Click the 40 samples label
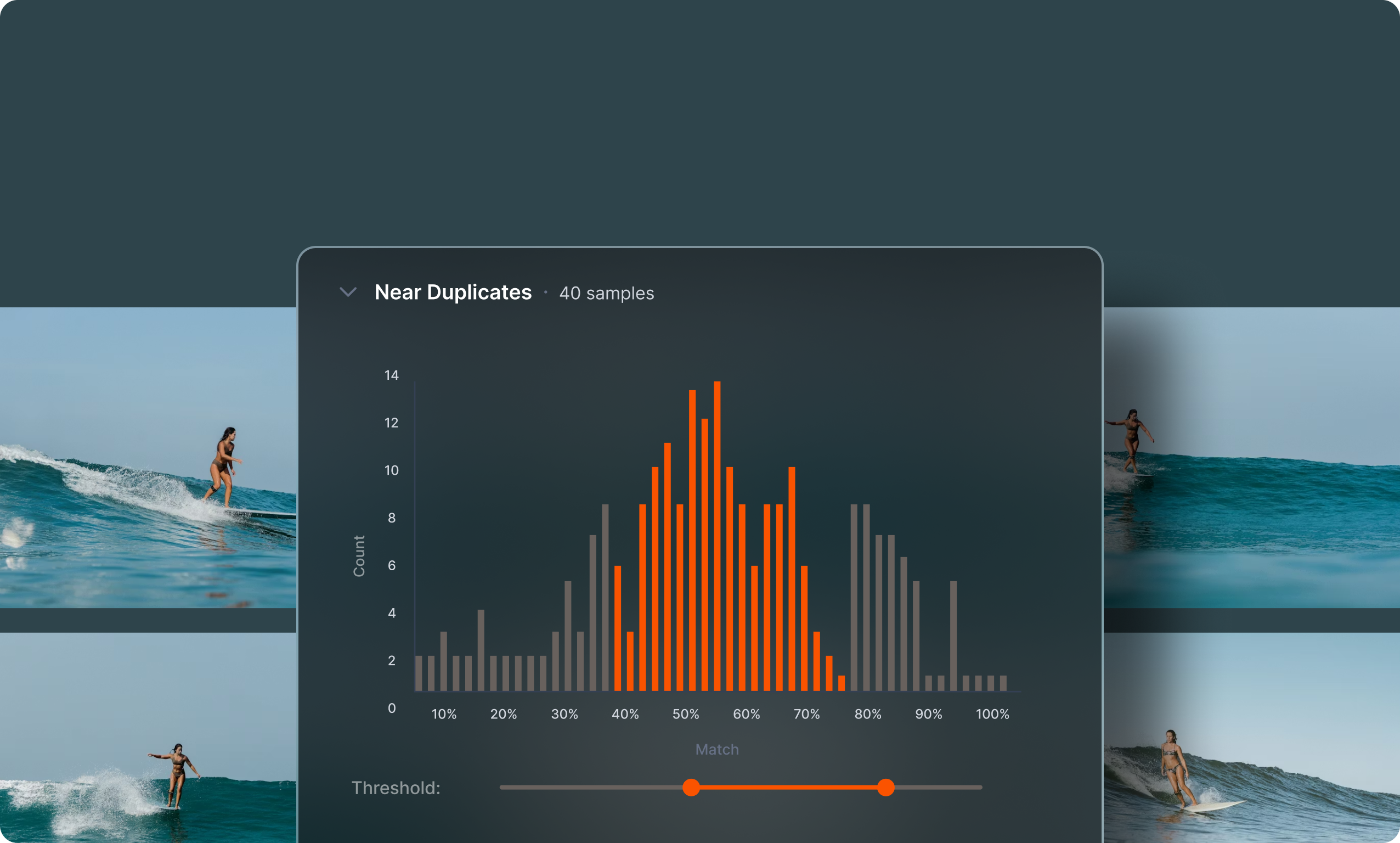Screen dimensions: 1400x843 click(x=606, y=294)
